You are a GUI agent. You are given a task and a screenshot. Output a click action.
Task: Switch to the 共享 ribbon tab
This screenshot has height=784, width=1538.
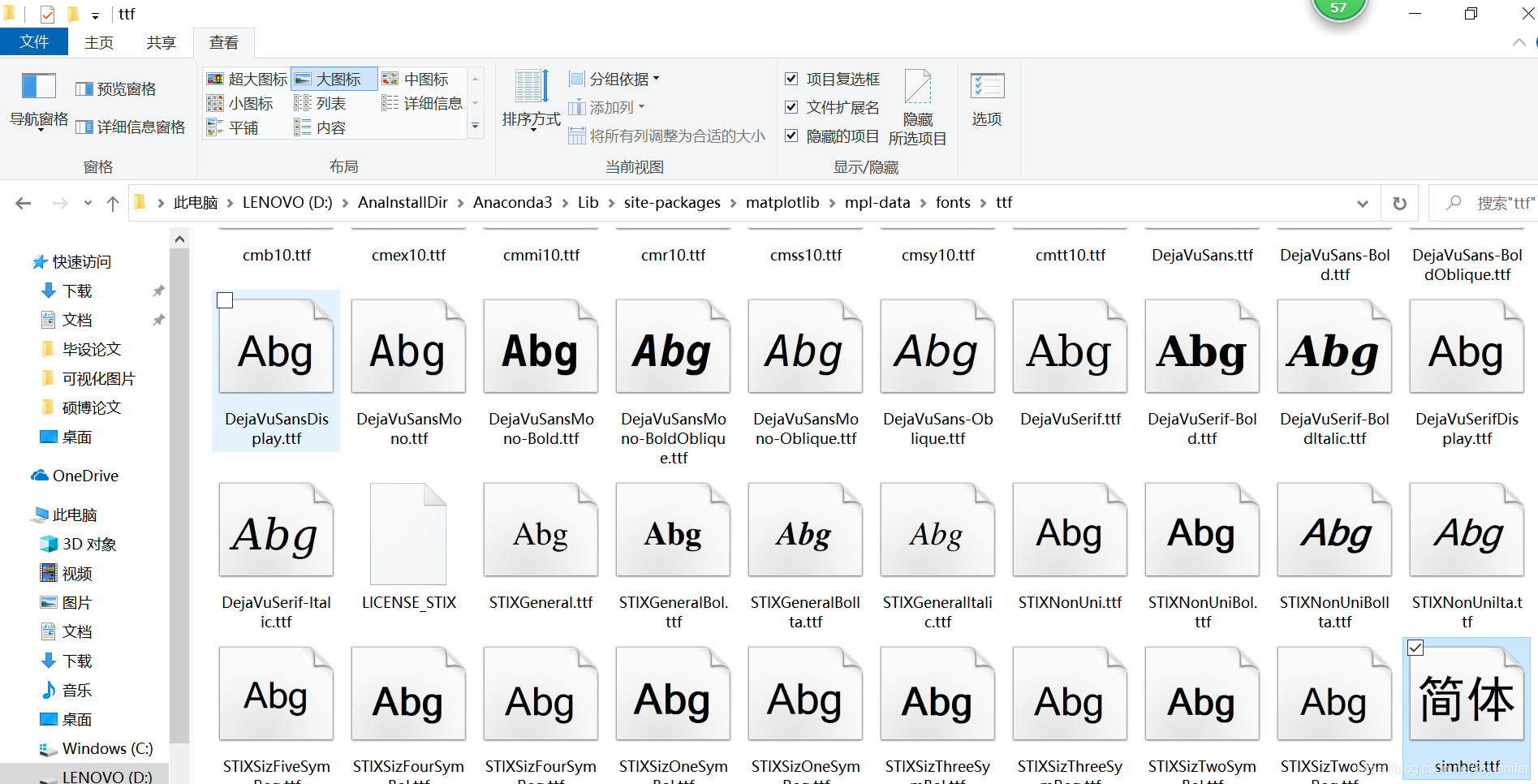click(x=161, y=41)
